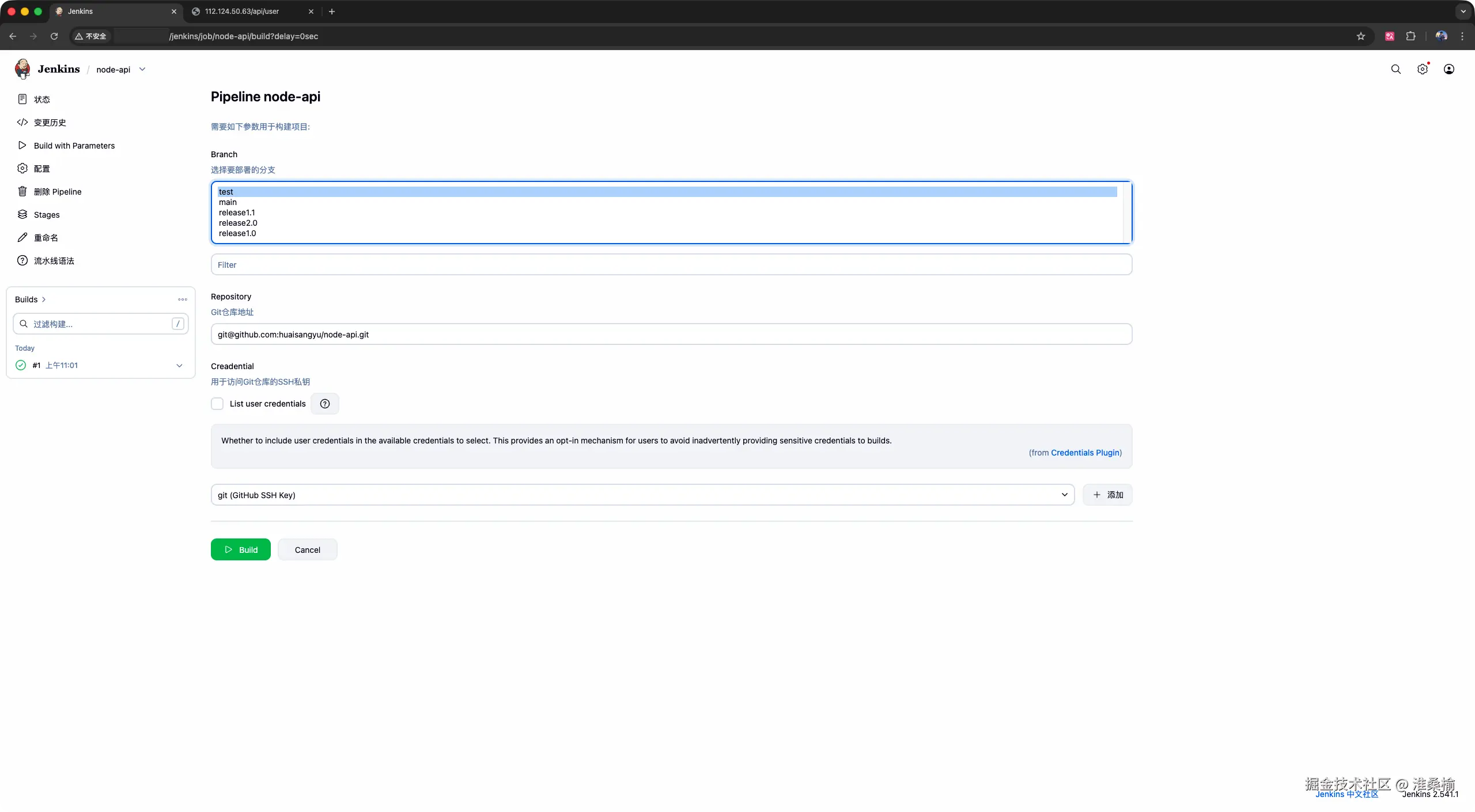1475x812 pixels.
Task: Click the Jenkins butler logo icon
Action: (22, 69)
